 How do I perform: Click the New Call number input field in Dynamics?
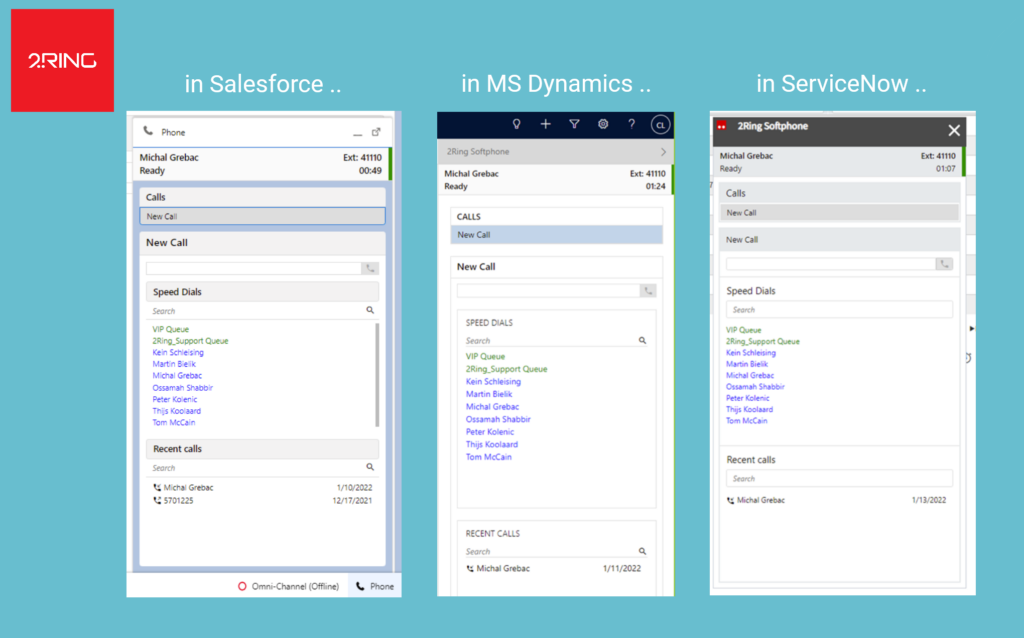coord(550,291)
